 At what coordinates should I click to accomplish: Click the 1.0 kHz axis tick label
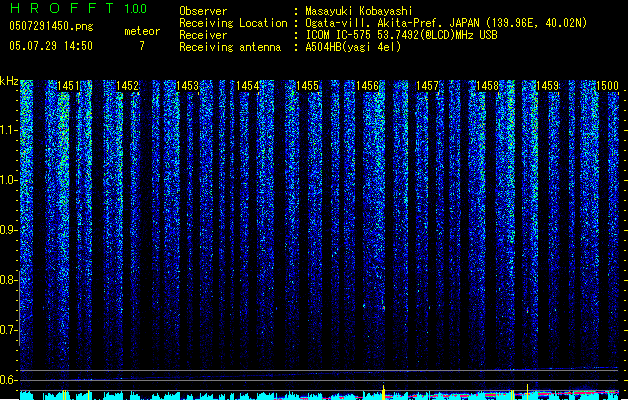point(8,180)
